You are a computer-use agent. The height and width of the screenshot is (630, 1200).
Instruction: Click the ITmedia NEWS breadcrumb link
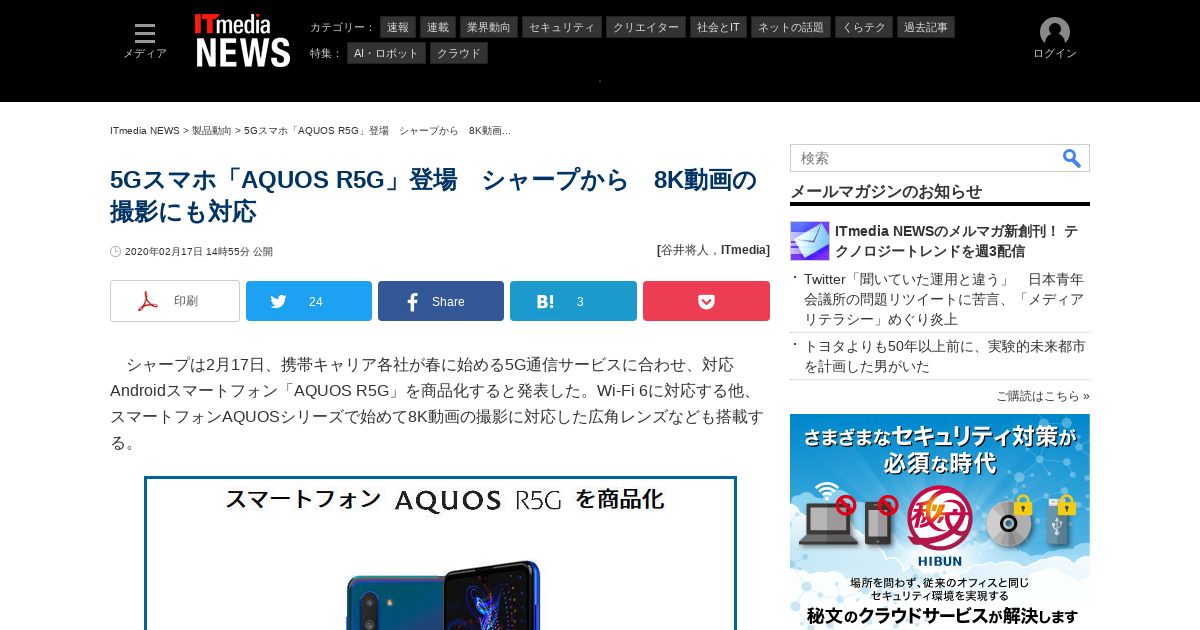click(145, 131)
